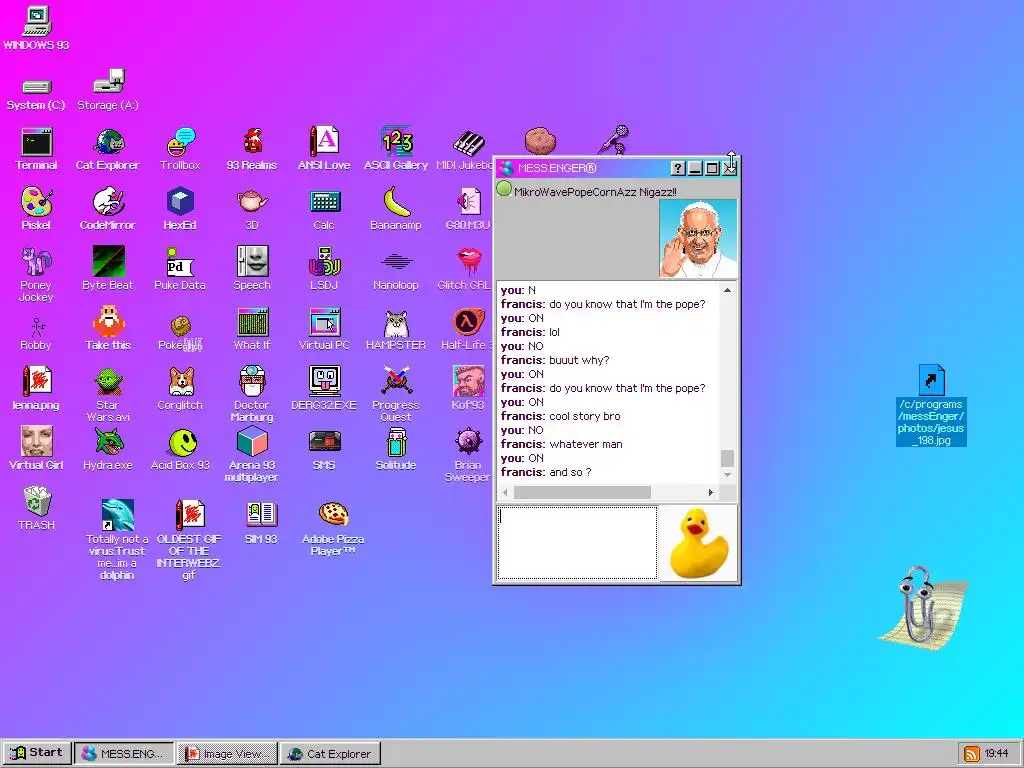Open the Take this icon
This screenshot has width=1024, height=768.
(108, 322)
